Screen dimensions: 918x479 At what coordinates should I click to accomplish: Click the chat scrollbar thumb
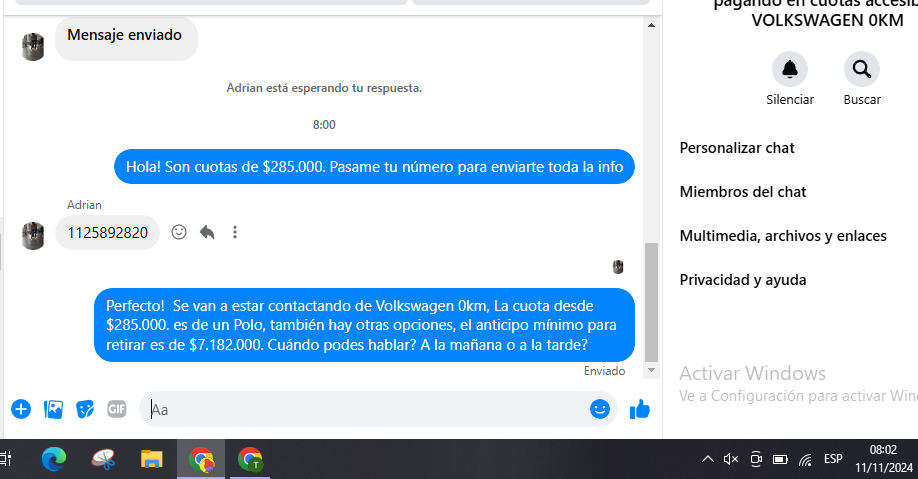click(x=651, y=303)
